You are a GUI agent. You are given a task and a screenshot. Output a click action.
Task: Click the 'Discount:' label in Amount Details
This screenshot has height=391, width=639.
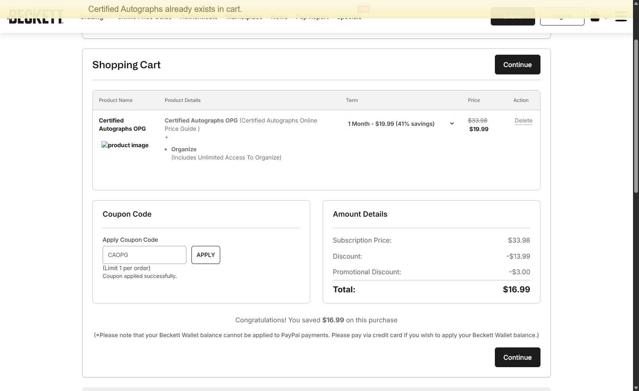pos(347,256)
